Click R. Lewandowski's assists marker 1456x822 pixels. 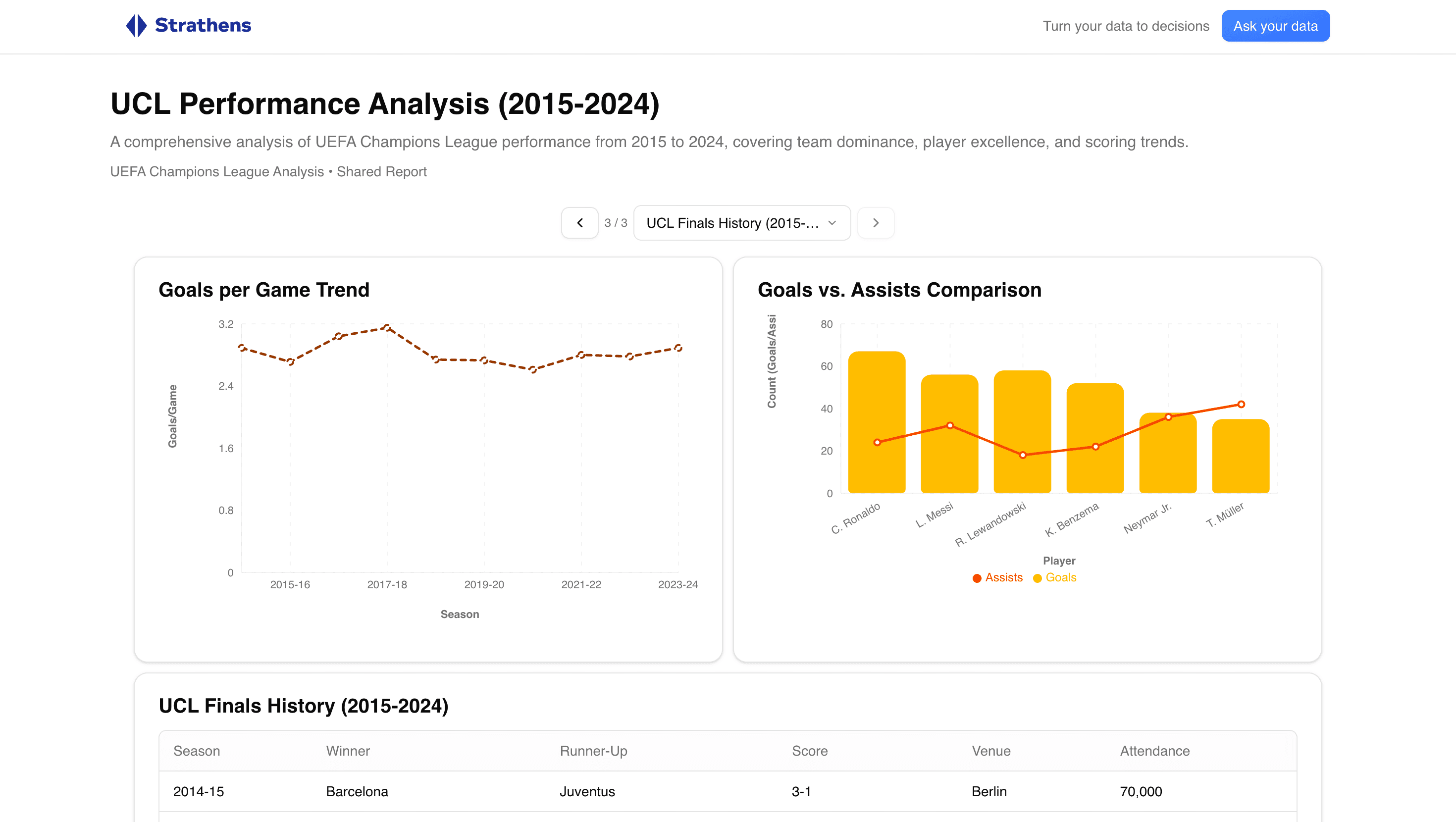click(x=1023, y=455)
